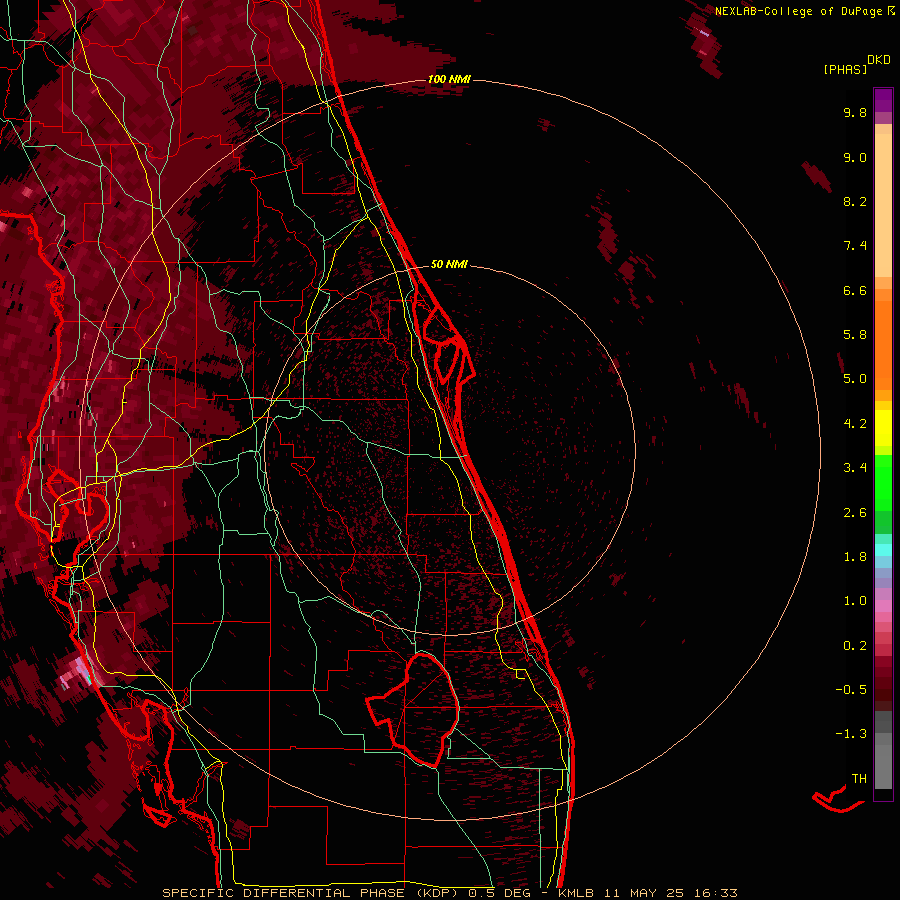Image resolution: width=900 pixels, height=900 pixels.
Task: Click the cyan color bar segment
Action: coord(883,549)
